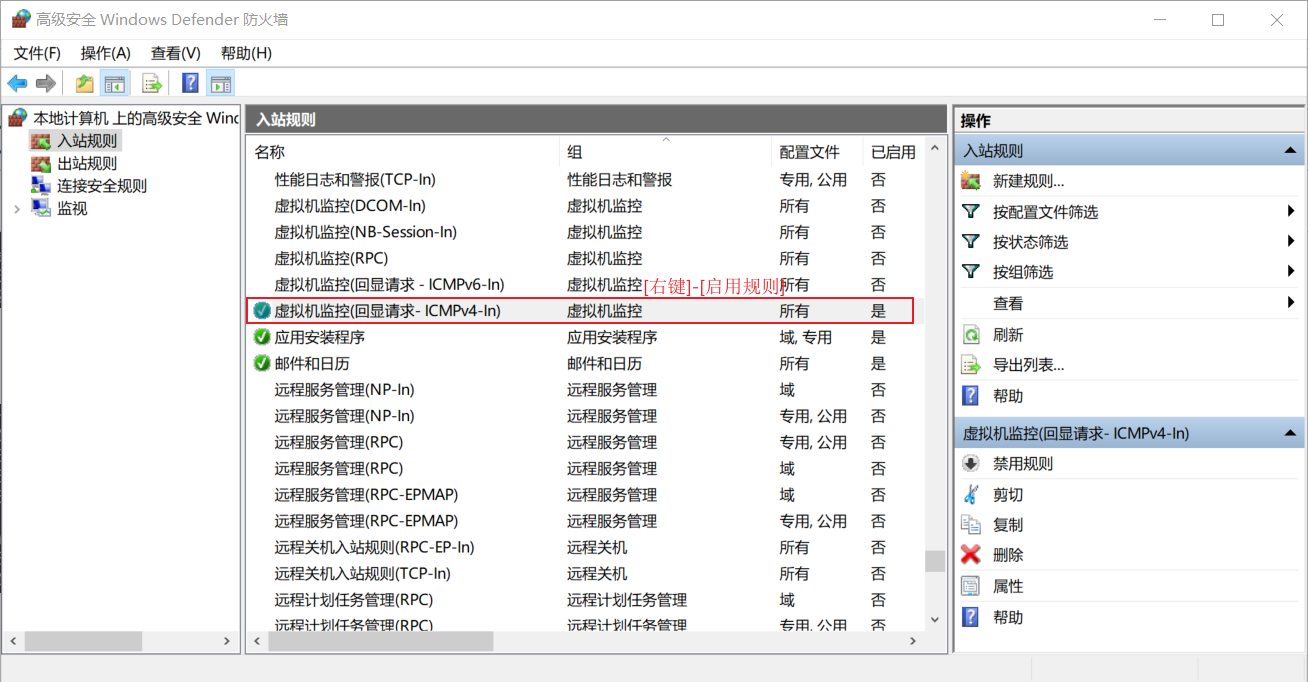Click the Back arrow toolbar icon
The height and width of the screenshot is (682, 1308).
(x=17, y=83)
